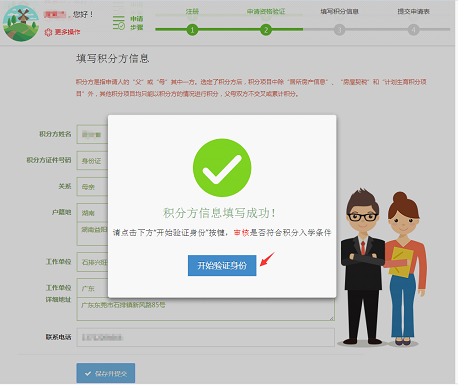Screen dimensions: 458x385
Task: Click the 工作单位 name field
Action: tap(92, 262)
